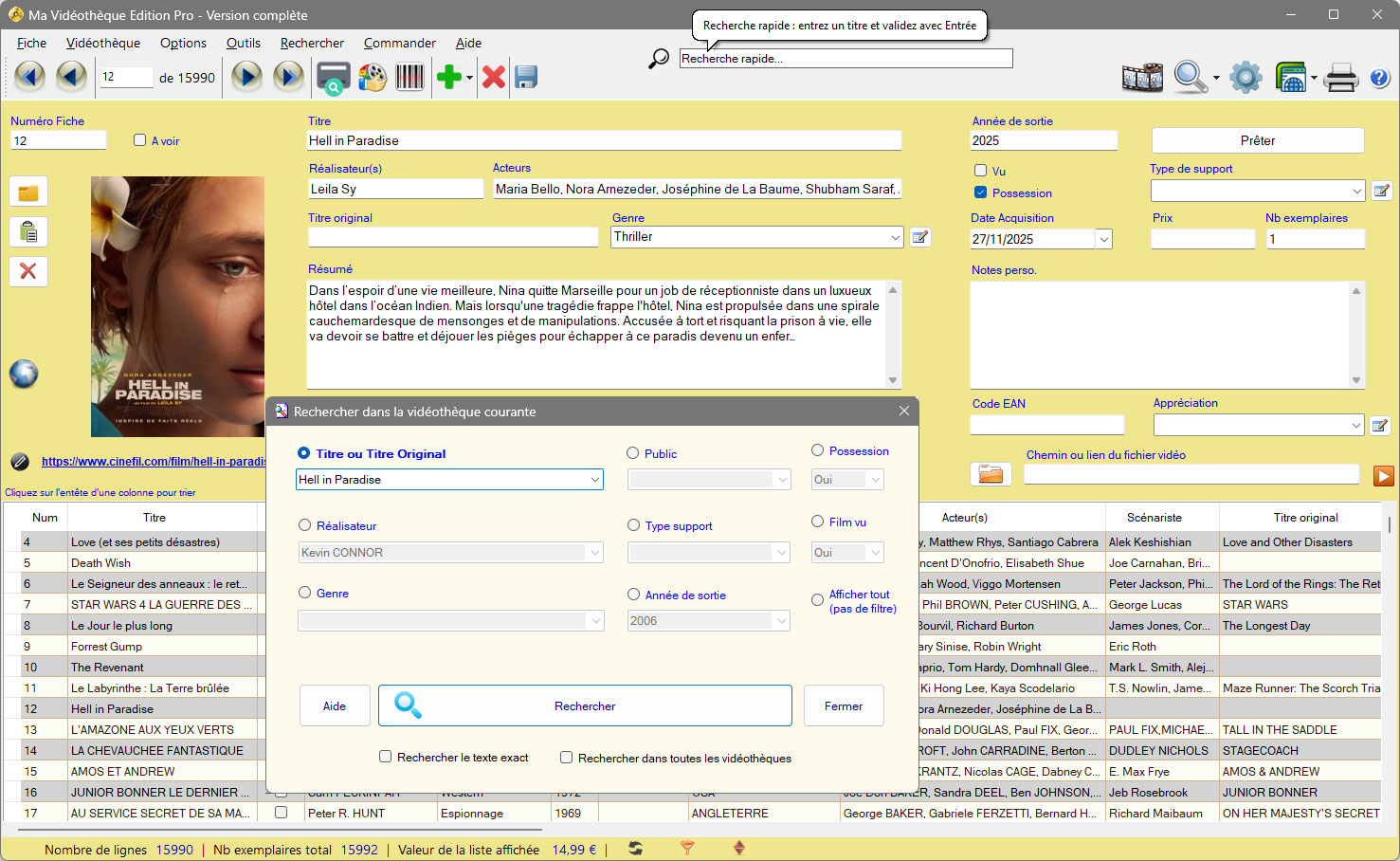Open the 'Outils' menu

(x=243, y=43)
